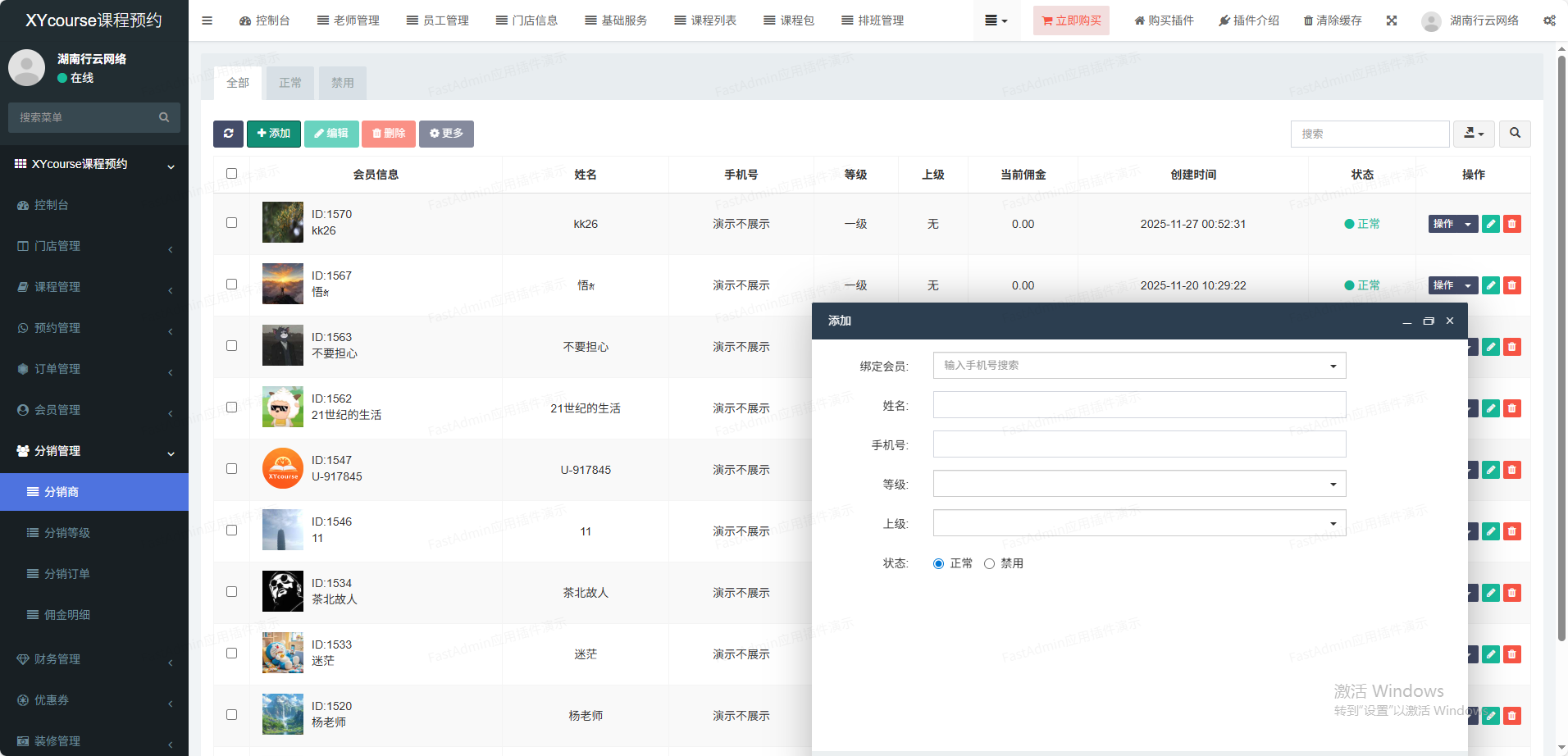This screenshot has width=1568, height=756.
Task: Click the refresh icon button in toolbar
Action: [x=228, y=134]
